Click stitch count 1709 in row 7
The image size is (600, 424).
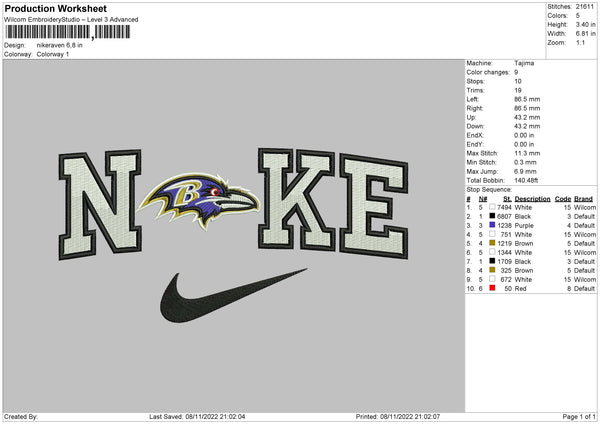[x=504, y=262]
